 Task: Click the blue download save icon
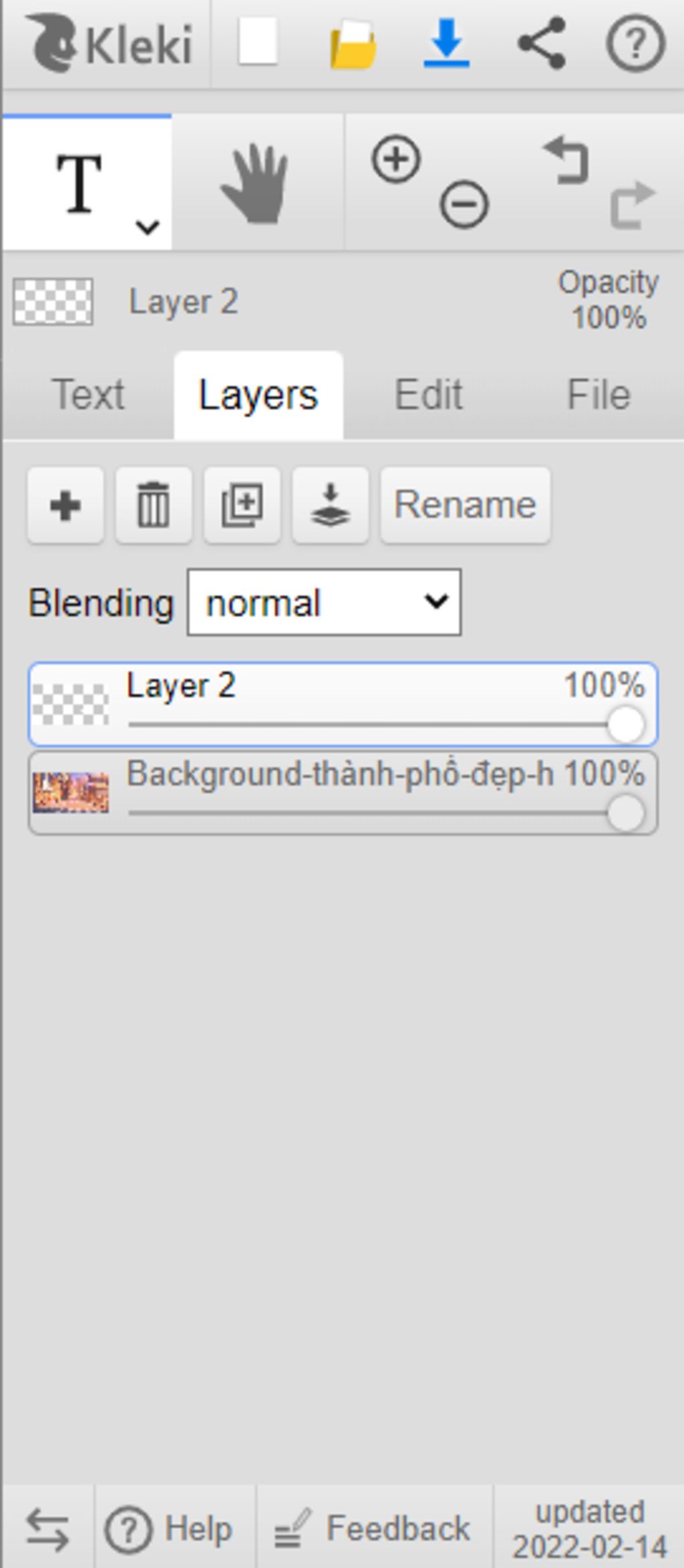coord(446,43)
